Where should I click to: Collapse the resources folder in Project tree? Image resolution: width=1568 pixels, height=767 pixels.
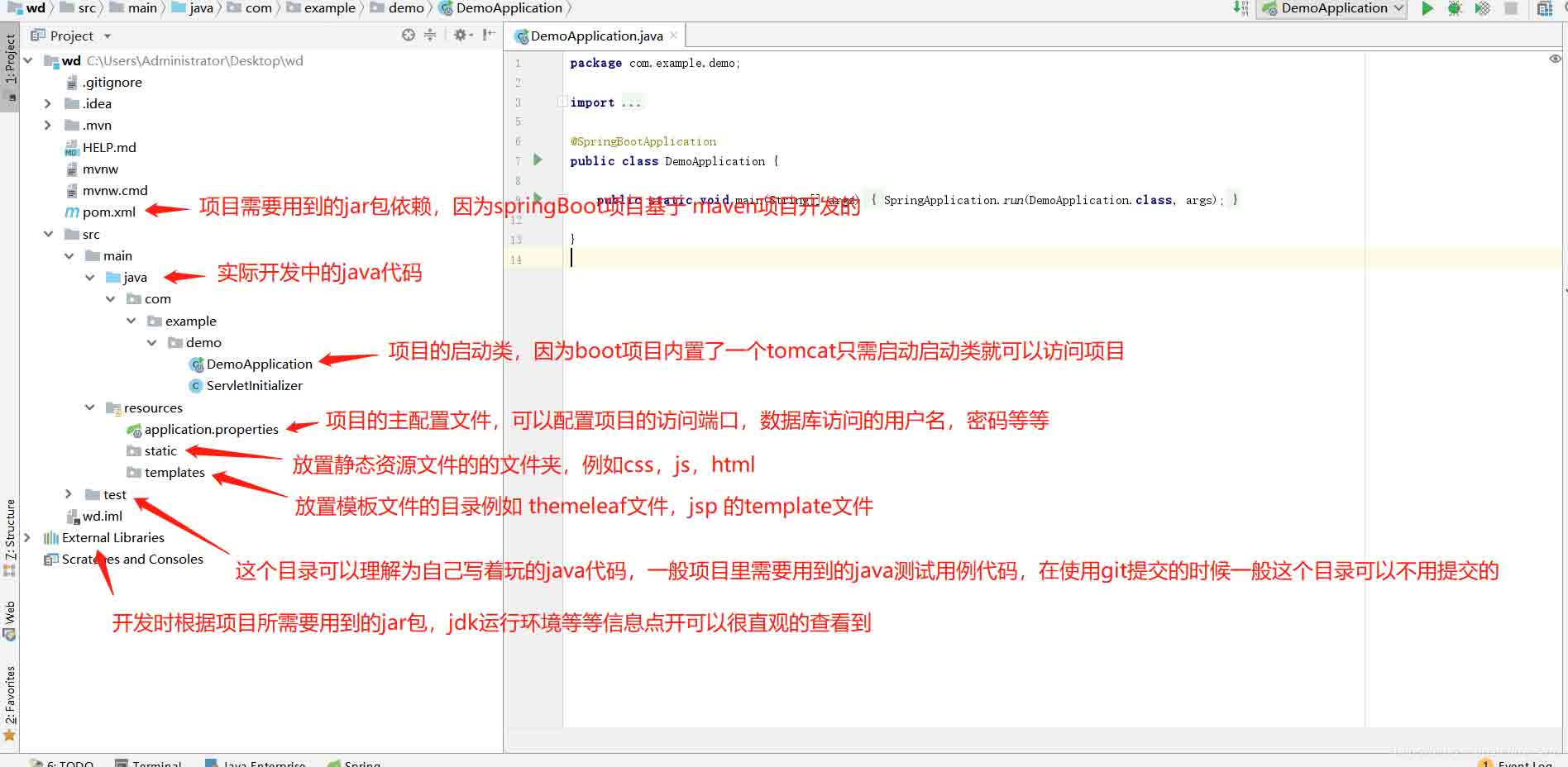[x=90, y=407]
